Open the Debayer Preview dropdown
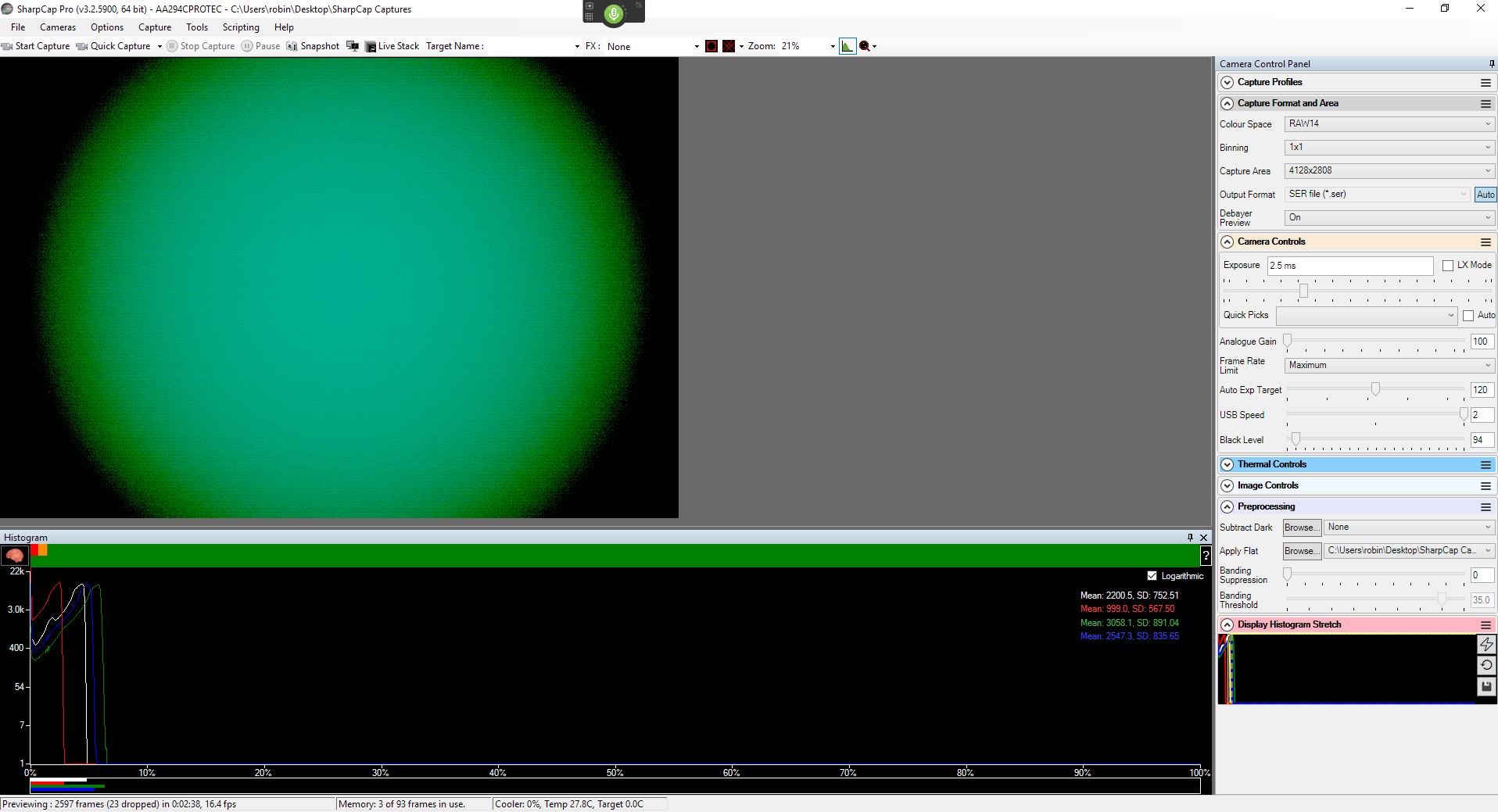 click(1389, 217)
